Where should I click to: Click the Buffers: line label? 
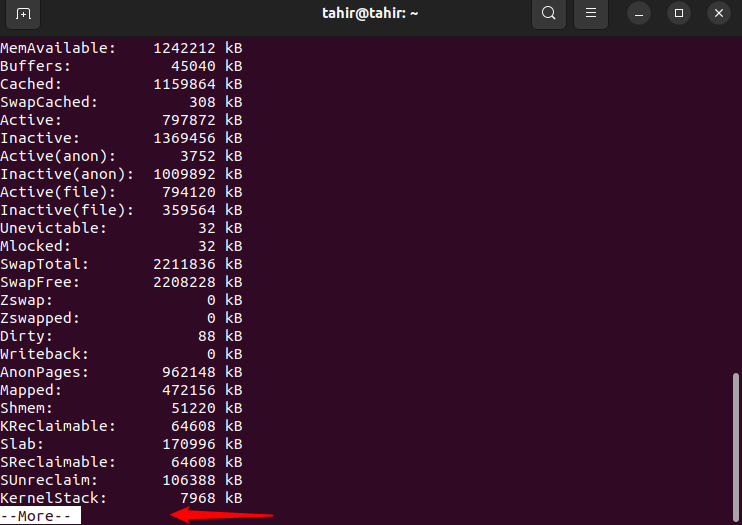pyautogui.click(x=35, y=66)
